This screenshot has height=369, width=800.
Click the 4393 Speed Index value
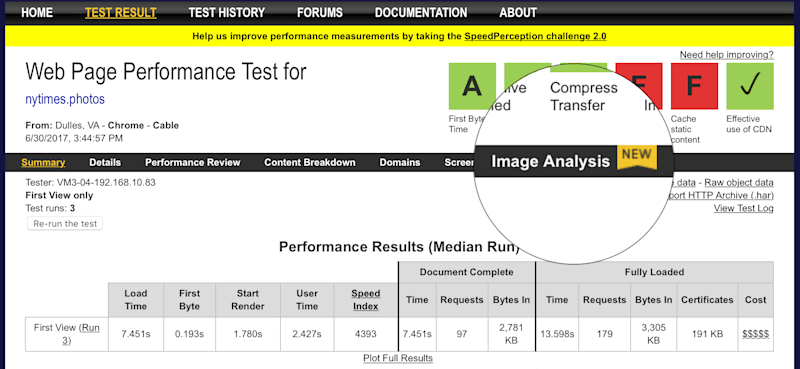click(365, 334)
